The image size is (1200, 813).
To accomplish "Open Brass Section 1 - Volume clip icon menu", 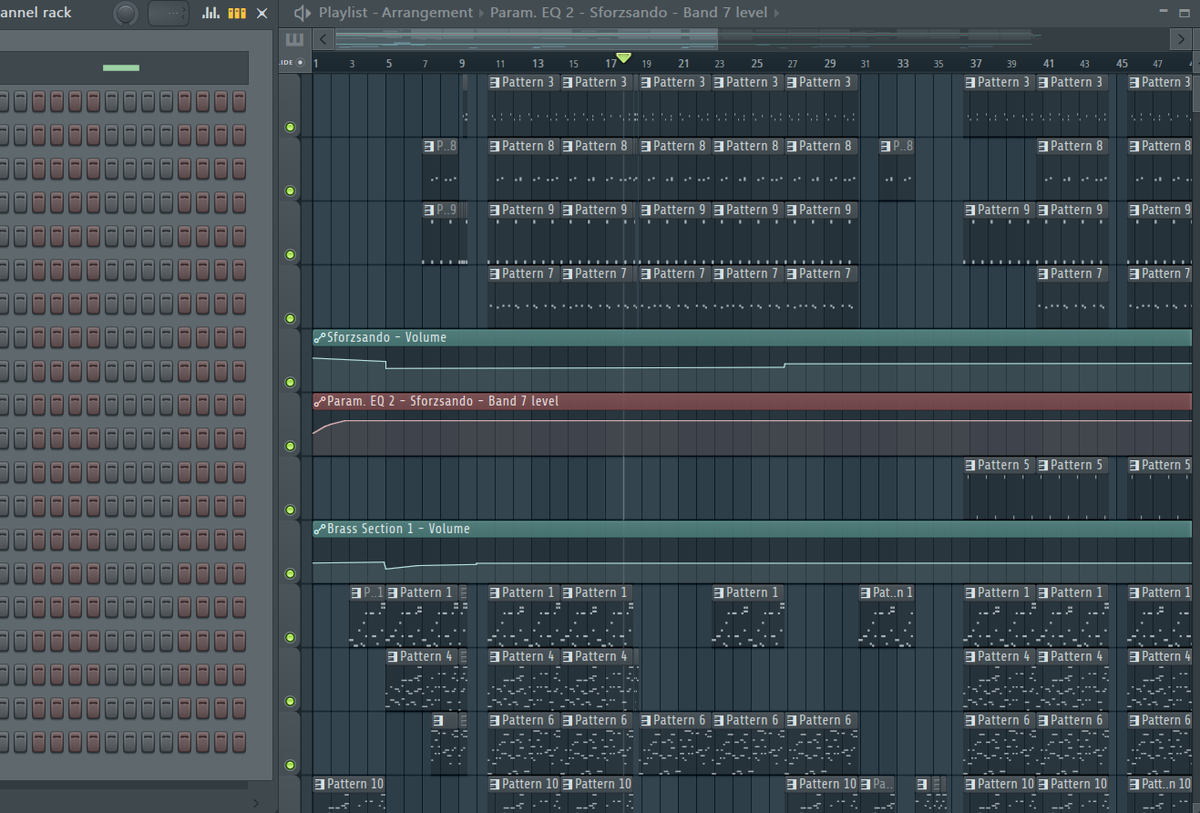I will click(x=320, y=529).
